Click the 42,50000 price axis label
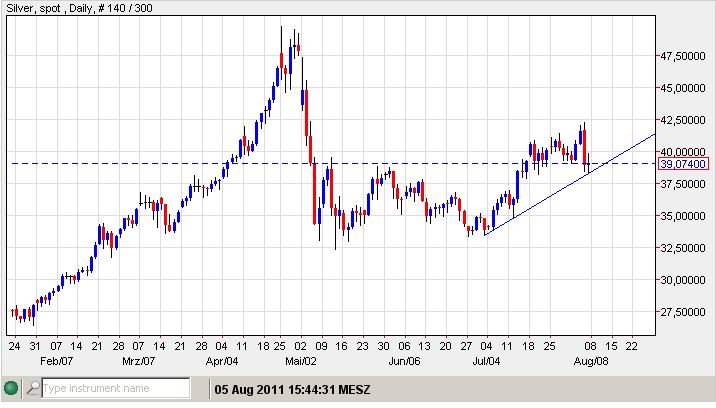716x408 pixels. [x=683, y=120]
